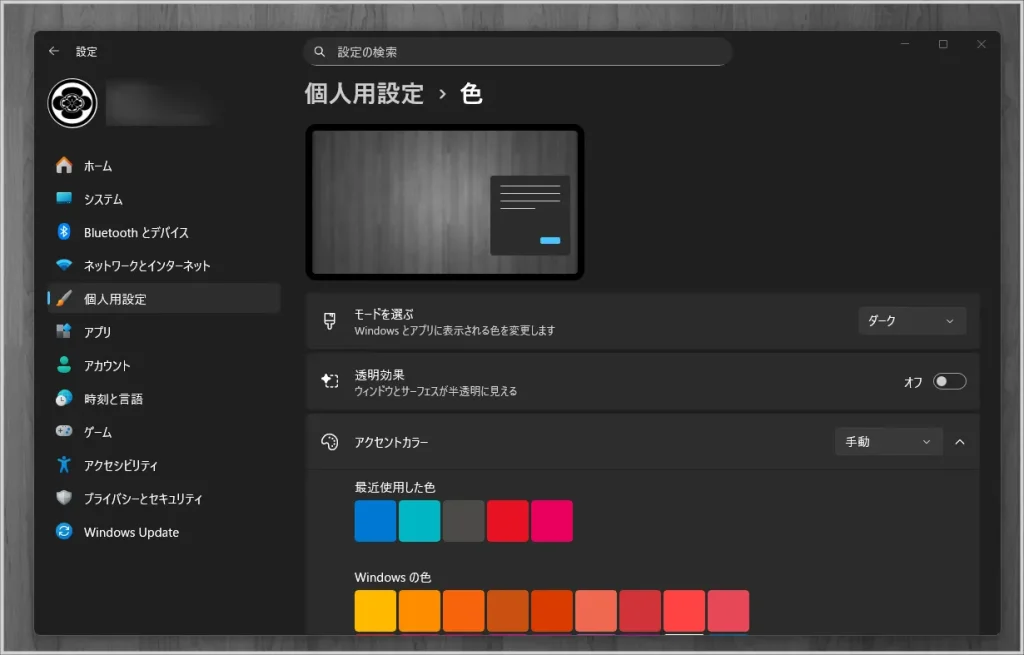This screenshot has height=655, width=1024.
Task: Collapse the アクセントカラー section chevron
Action: (960, 441)
